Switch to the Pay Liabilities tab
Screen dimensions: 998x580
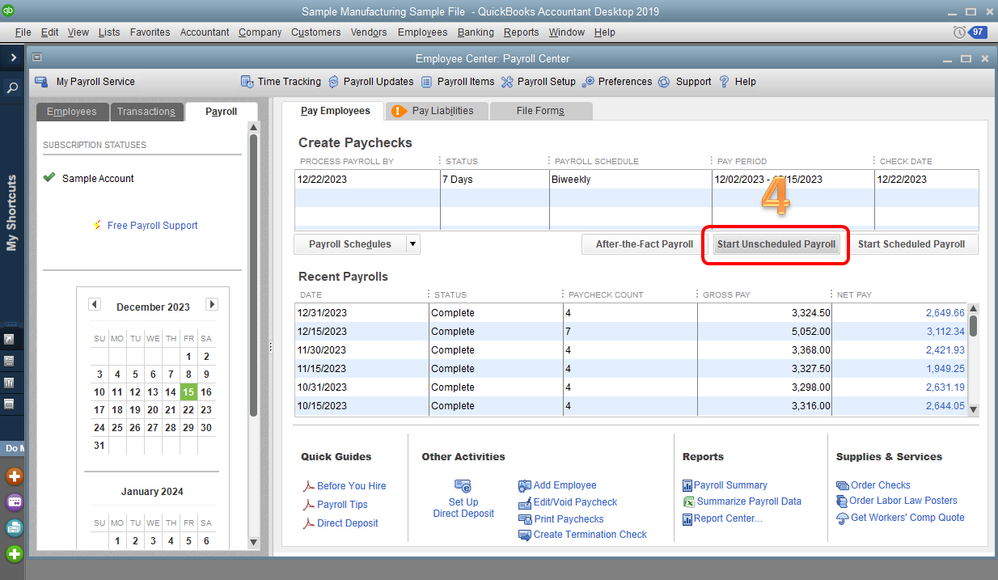tap(437, 111)
